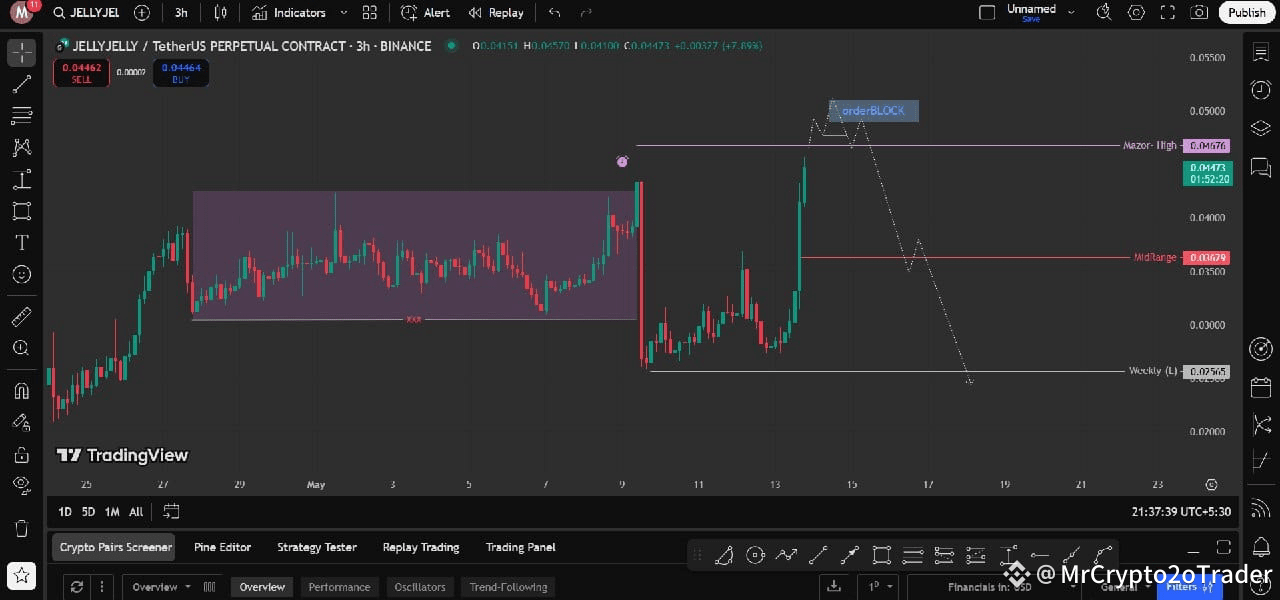Viewport: 1280px width, 600px height.
Task: Select the Text tool
Action: tap(22, 243)
